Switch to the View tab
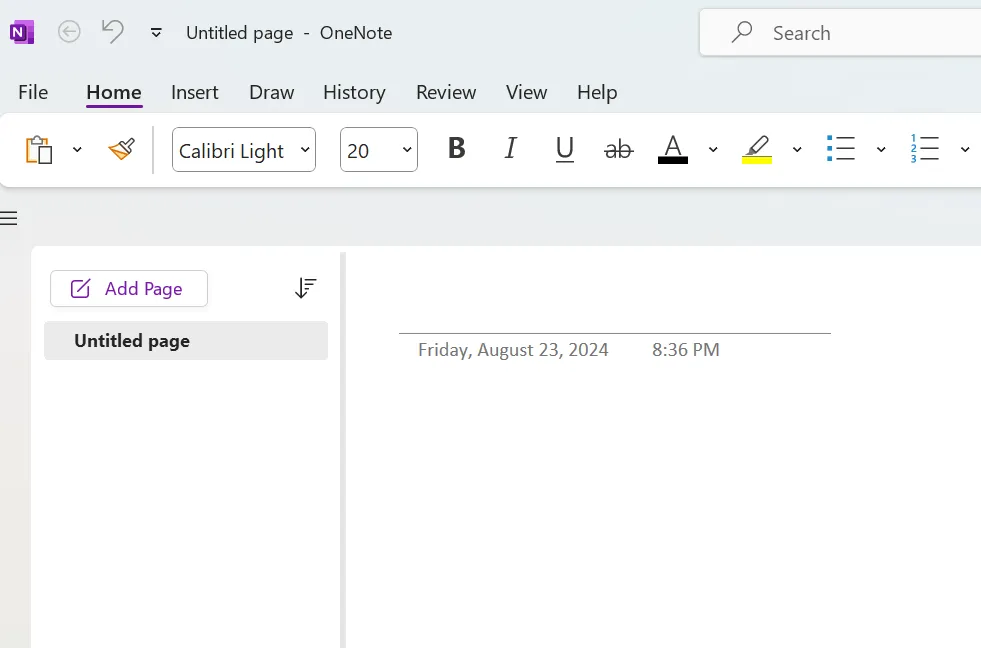The width and height of the screenshot is (981, 648). point(526,93)
